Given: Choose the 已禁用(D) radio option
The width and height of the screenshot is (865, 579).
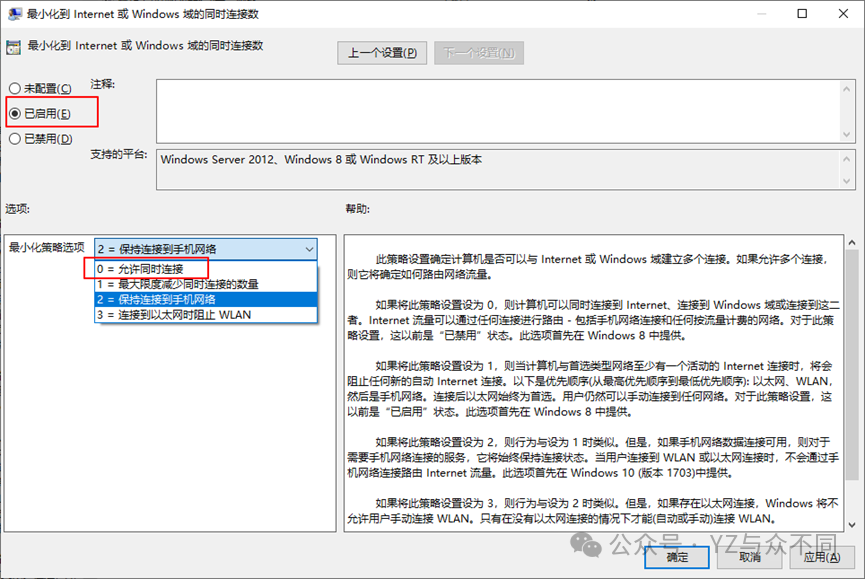Looking at the screenshot, I should (x=15, y=139).
